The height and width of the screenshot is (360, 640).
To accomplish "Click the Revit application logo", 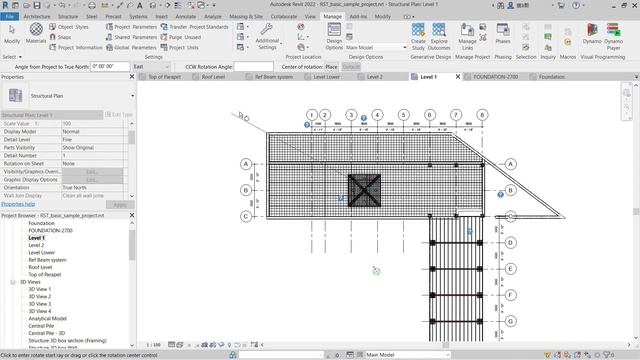I will [5, 5].
